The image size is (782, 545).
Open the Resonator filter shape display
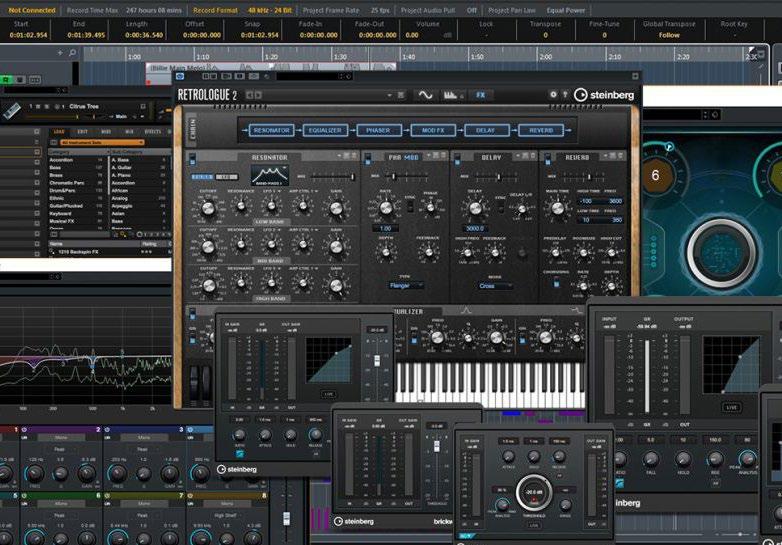[x=269, y=176]
